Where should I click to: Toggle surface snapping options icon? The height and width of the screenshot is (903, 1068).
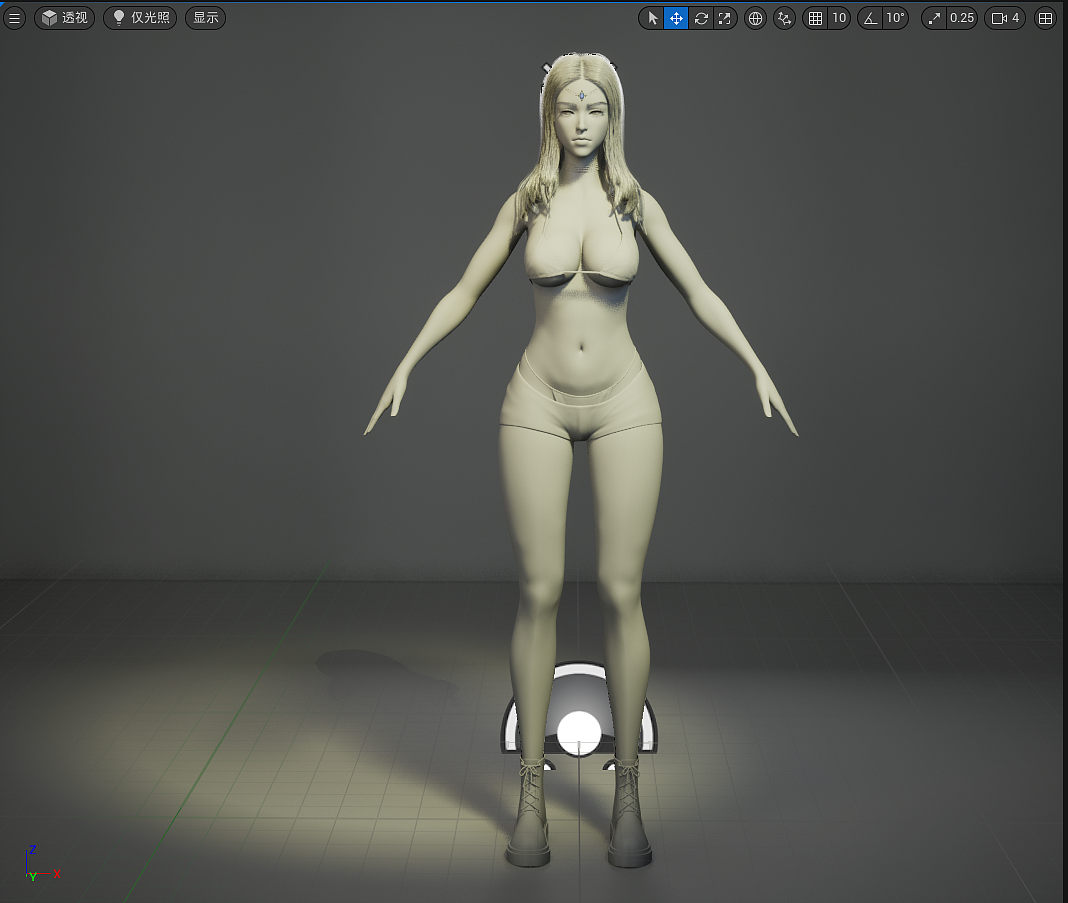point(785,18)
